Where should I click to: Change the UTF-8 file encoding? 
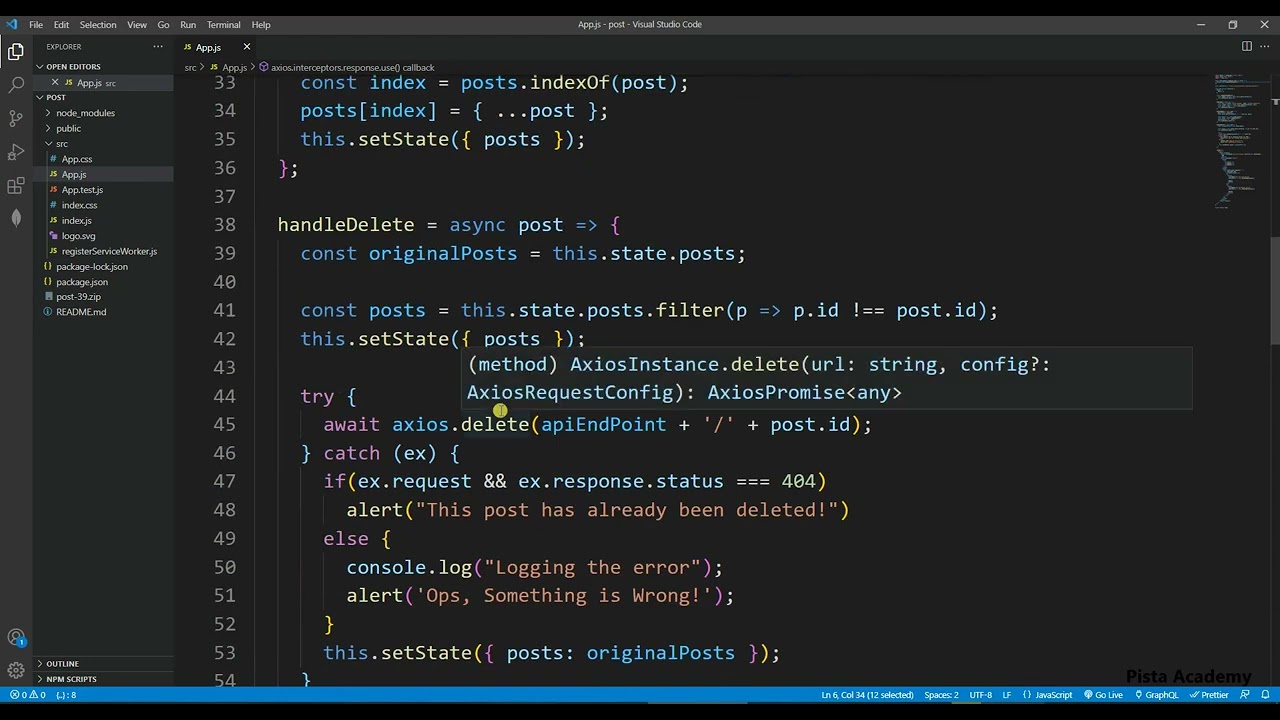(981, 695)
